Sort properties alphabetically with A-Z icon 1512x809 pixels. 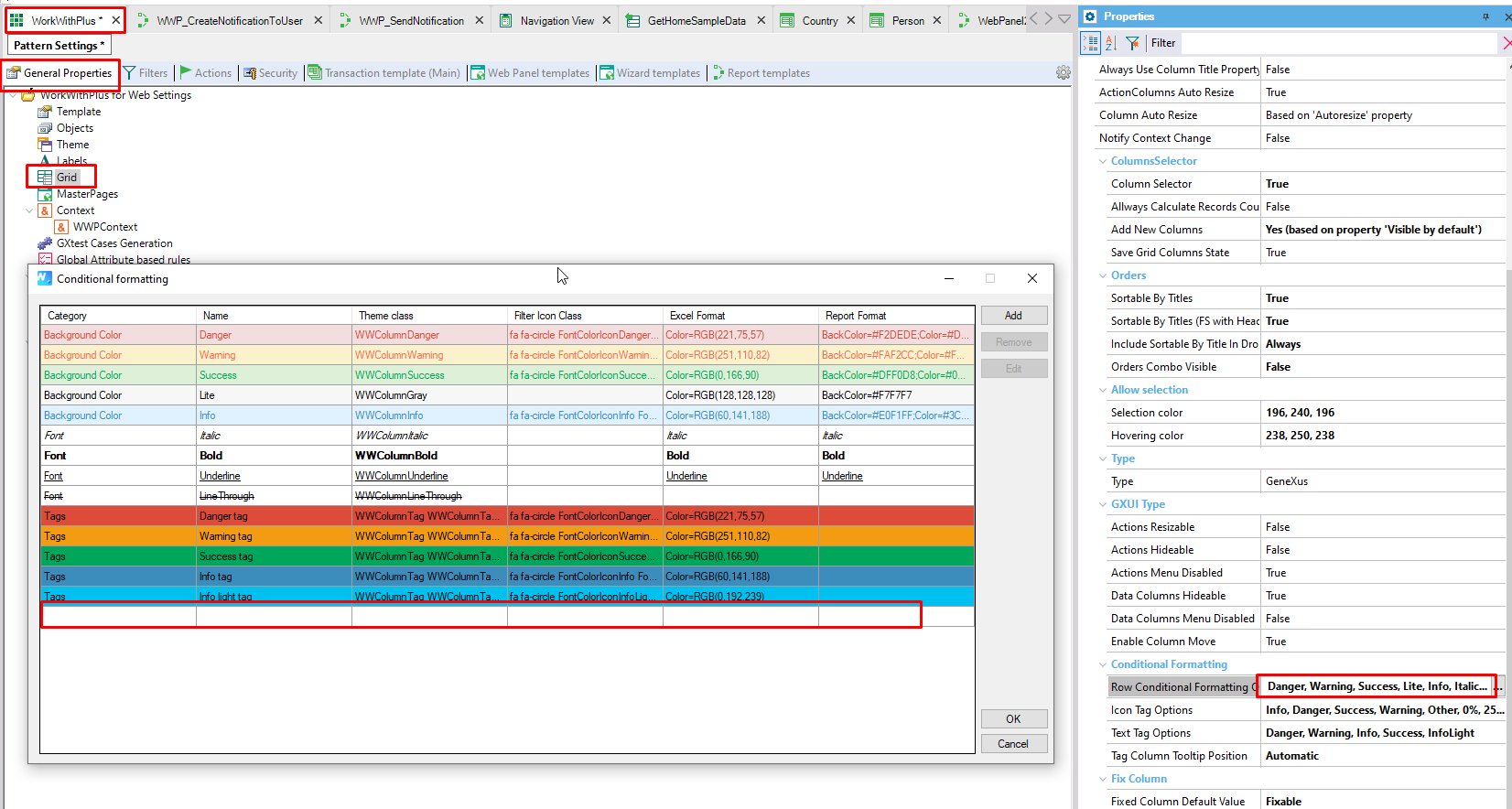tap(1110, 43)
